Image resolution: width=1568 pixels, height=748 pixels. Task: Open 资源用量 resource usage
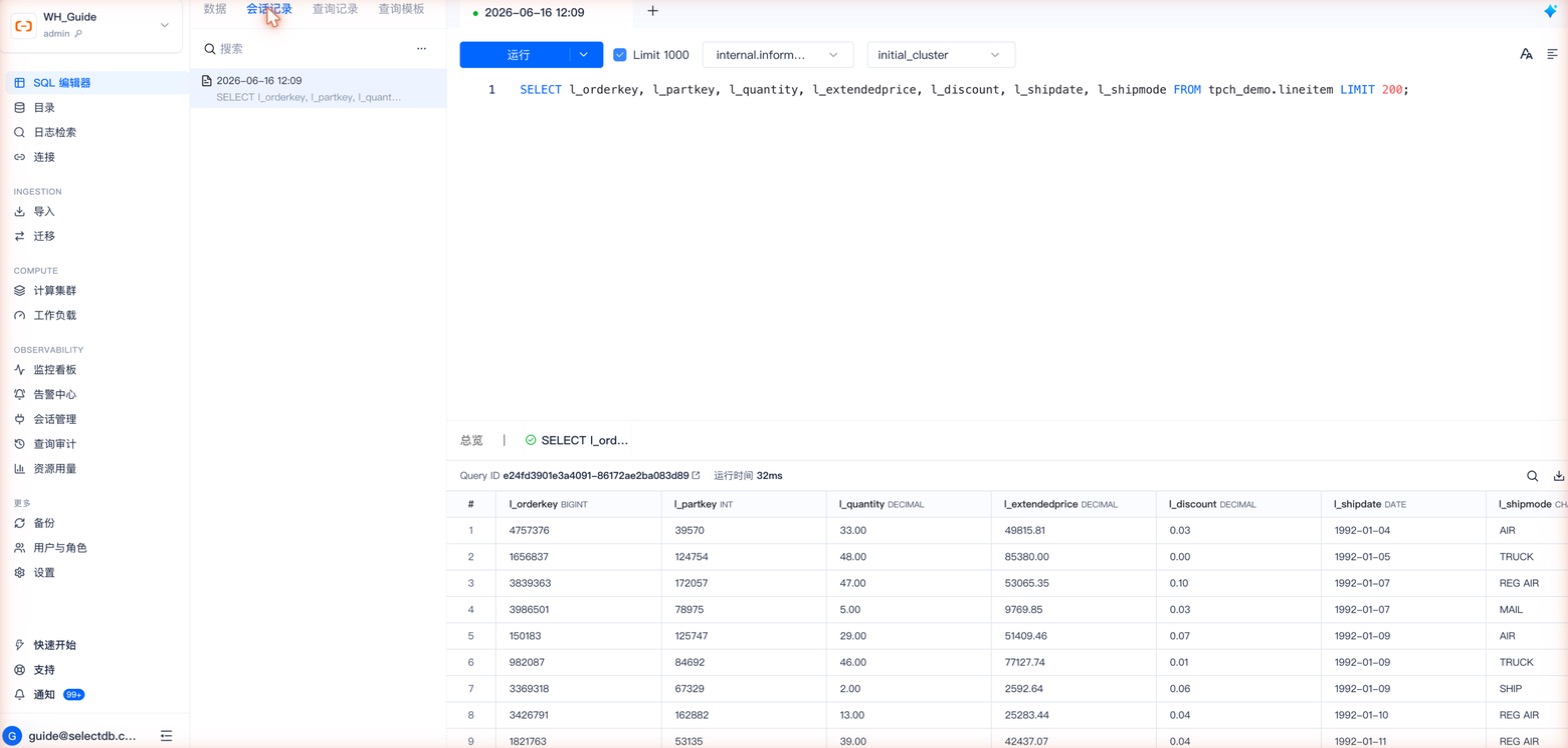pyautogui.click(x=95, y=468)
